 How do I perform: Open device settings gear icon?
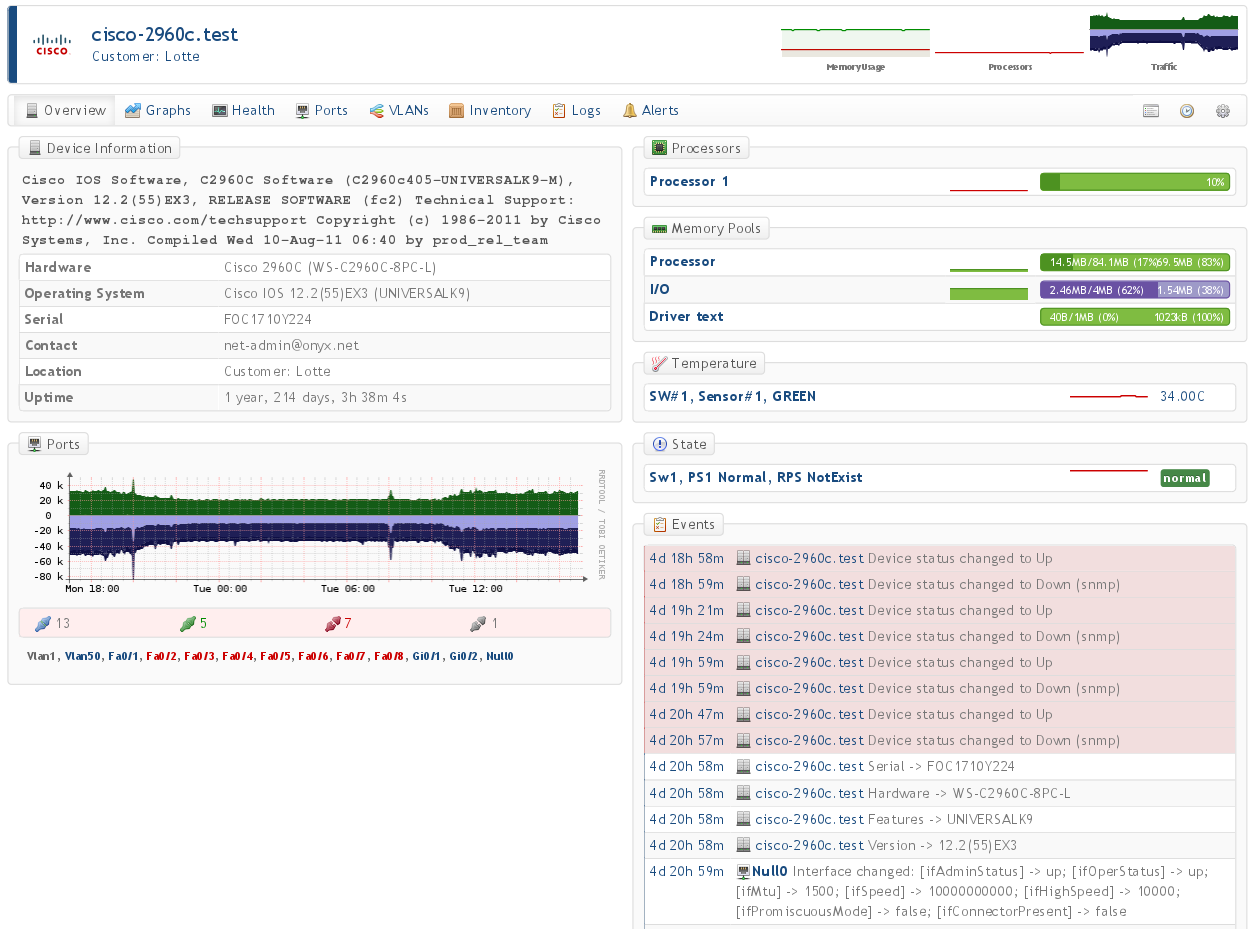pos(1222,111)
